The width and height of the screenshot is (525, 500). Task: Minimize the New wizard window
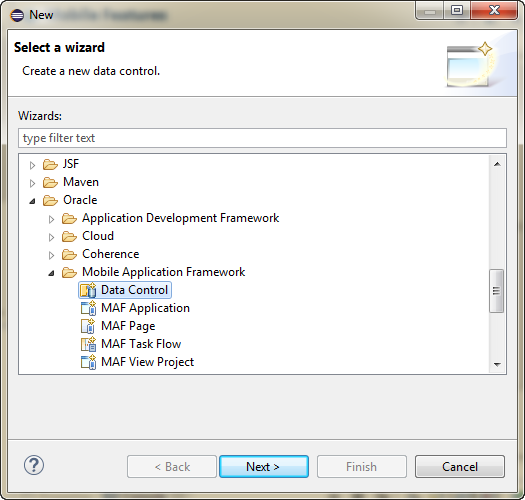pyautogui.click(x=430, y=11)
